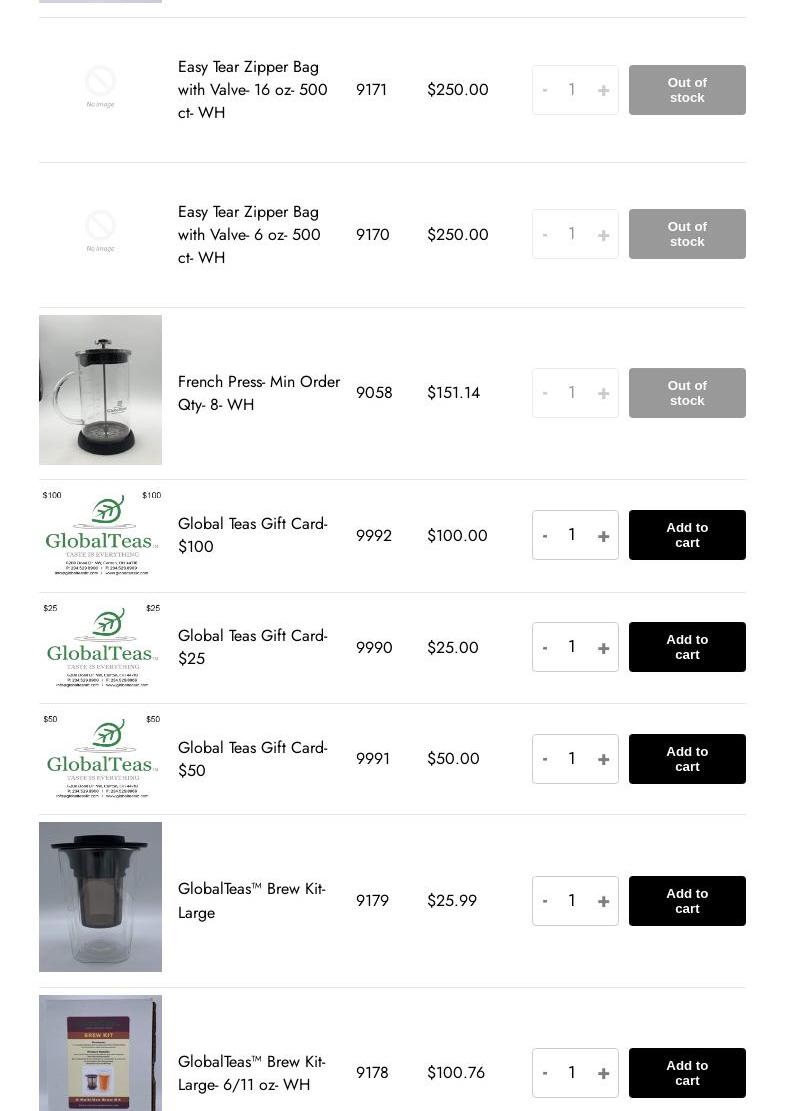Open the French Press product thumbnail
Image resolution: width=785 pixels, height=1111 pixels.
click(x=100, y=390)
